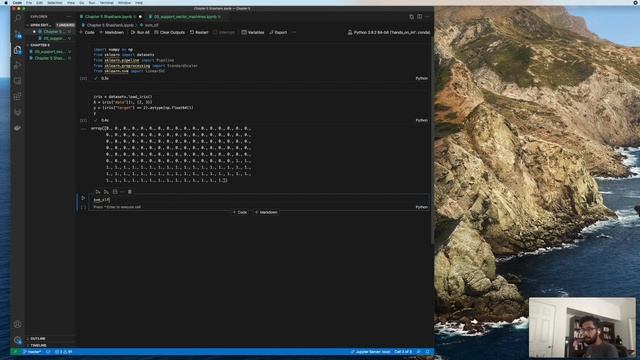Split the active cell icon
The height and width of the screenshot is (360, 640).
[x=115, y=191]
